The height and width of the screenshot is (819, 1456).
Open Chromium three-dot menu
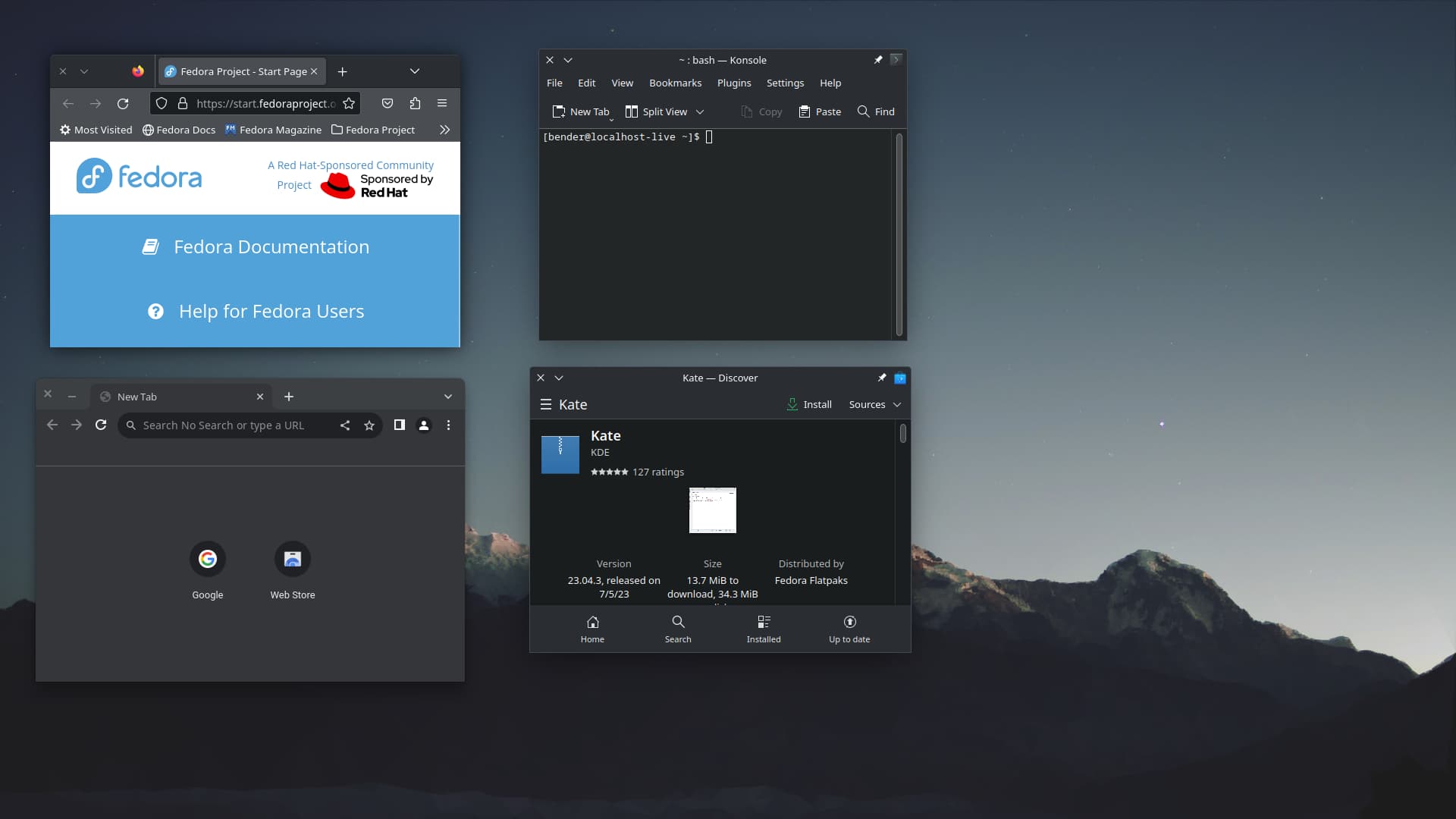click(448, 425)
